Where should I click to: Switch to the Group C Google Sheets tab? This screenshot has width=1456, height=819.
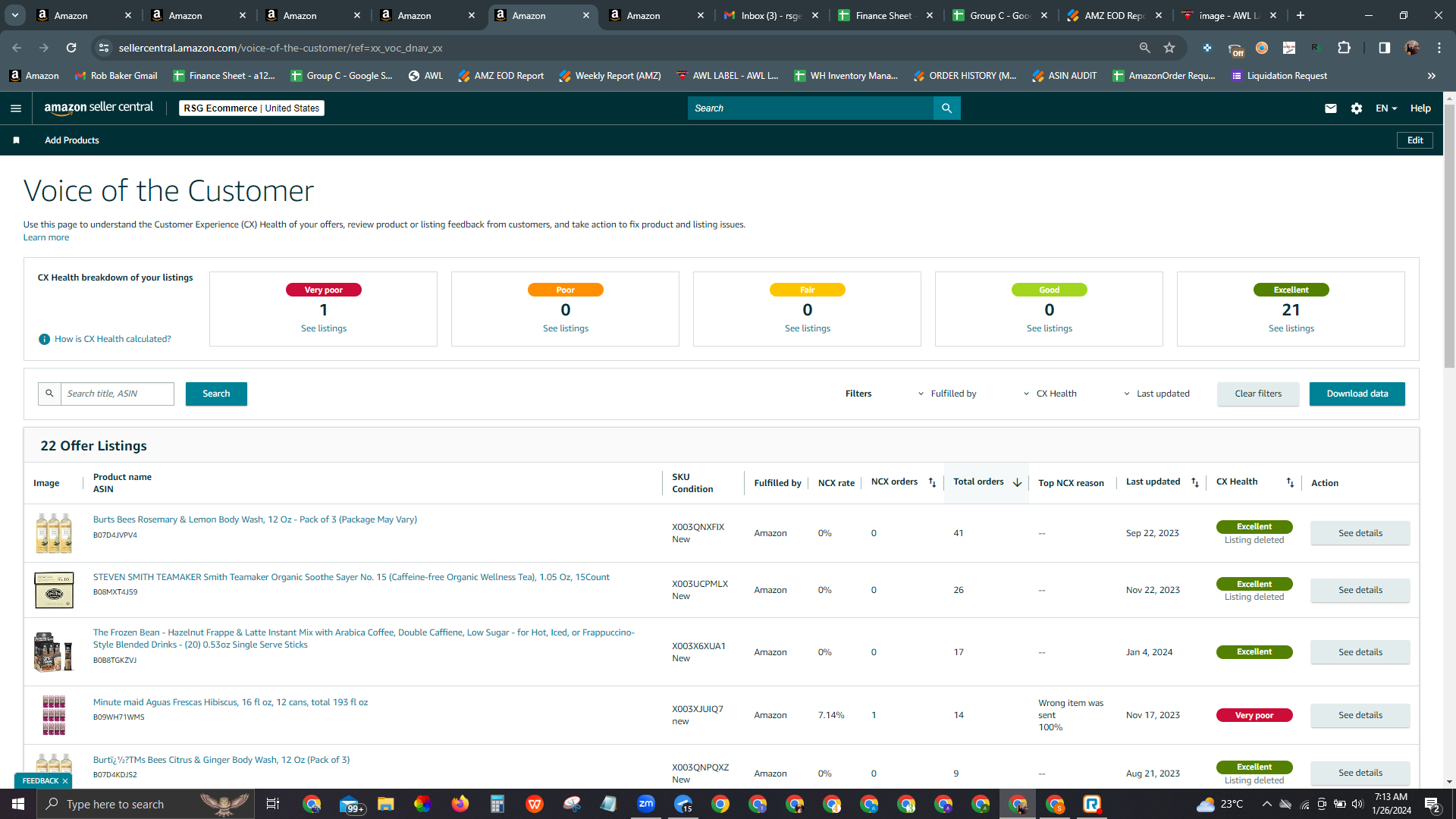point(1000,15)
